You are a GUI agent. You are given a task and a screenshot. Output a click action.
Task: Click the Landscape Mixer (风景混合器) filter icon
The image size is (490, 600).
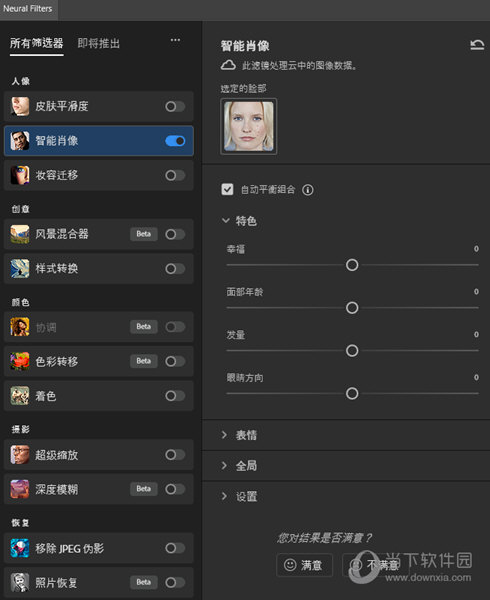pos(20,234)
